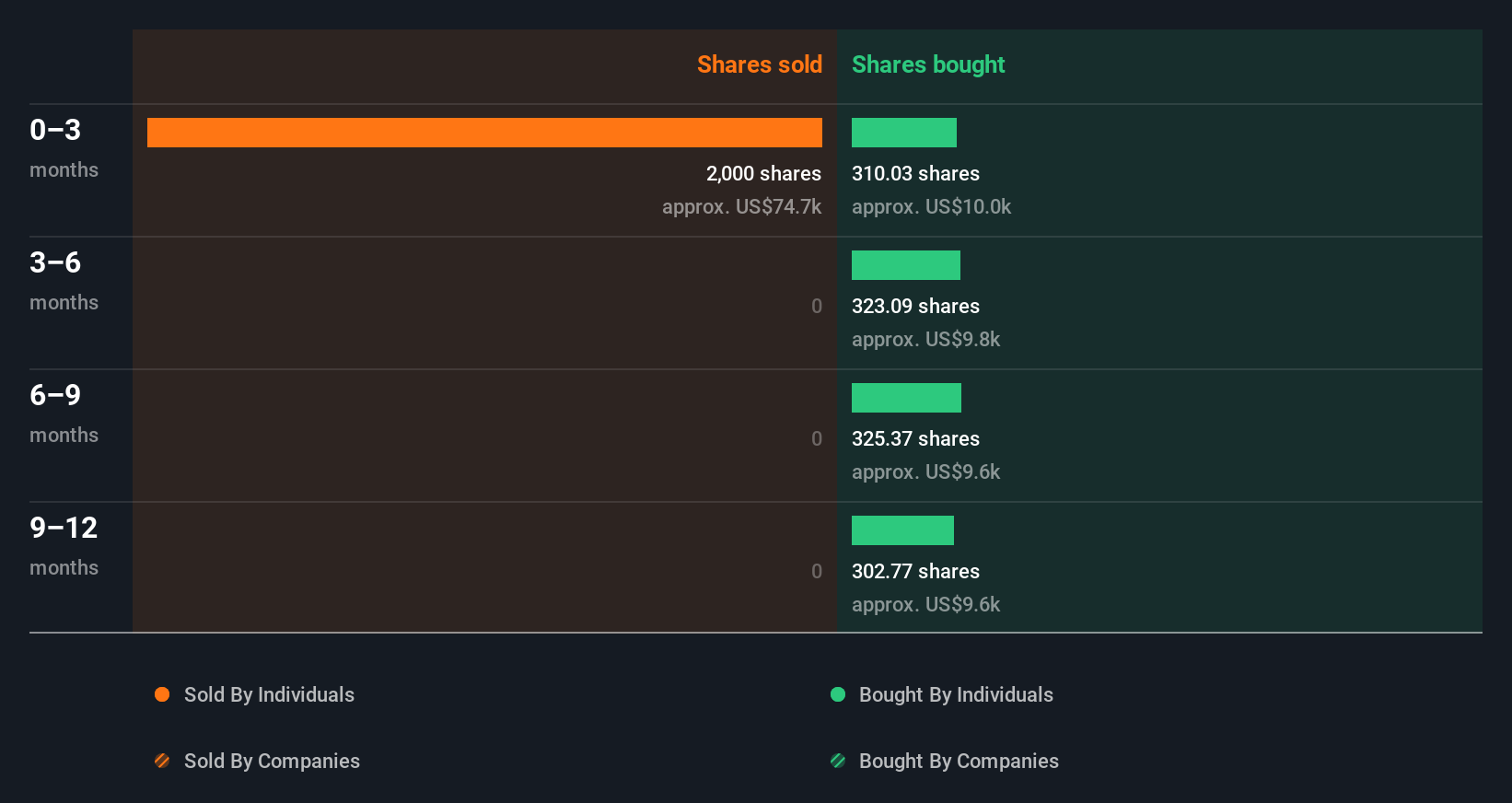Click the 0–3 months row label
1512x803 pixels.
[64, 148]
